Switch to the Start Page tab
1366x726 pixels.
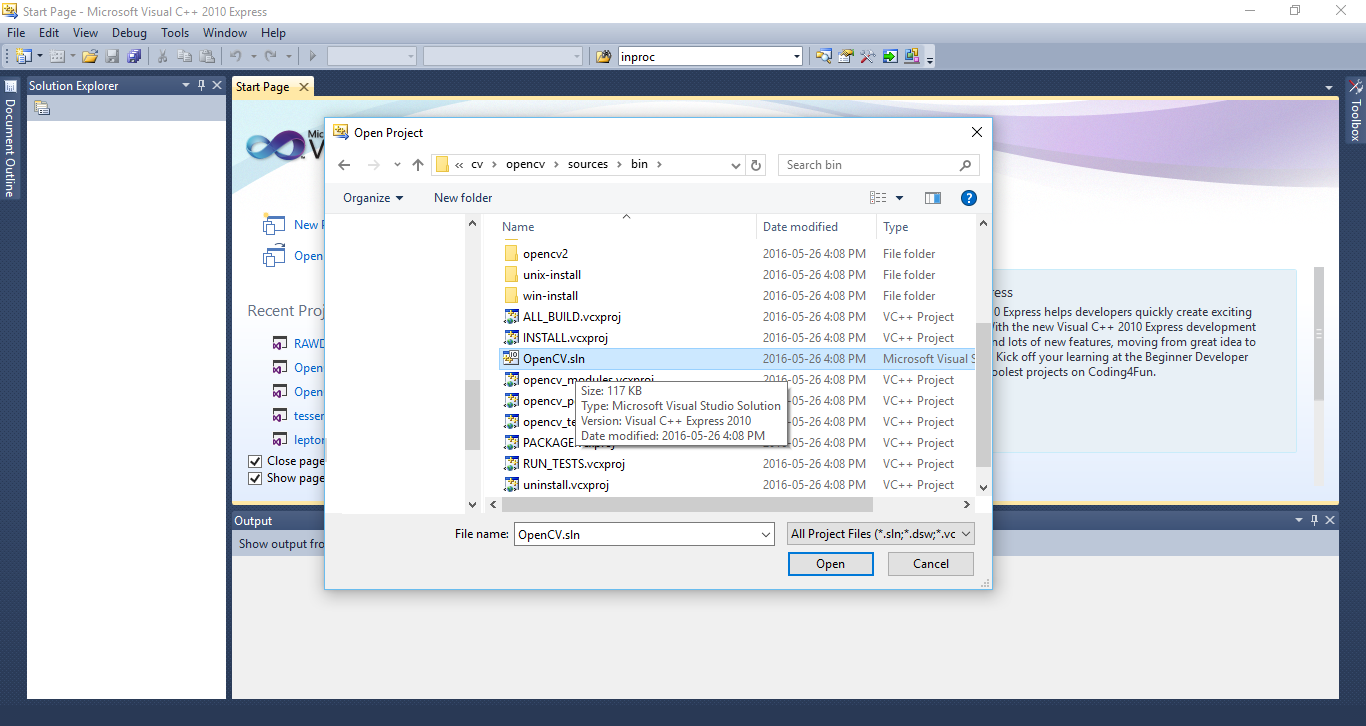263,87
